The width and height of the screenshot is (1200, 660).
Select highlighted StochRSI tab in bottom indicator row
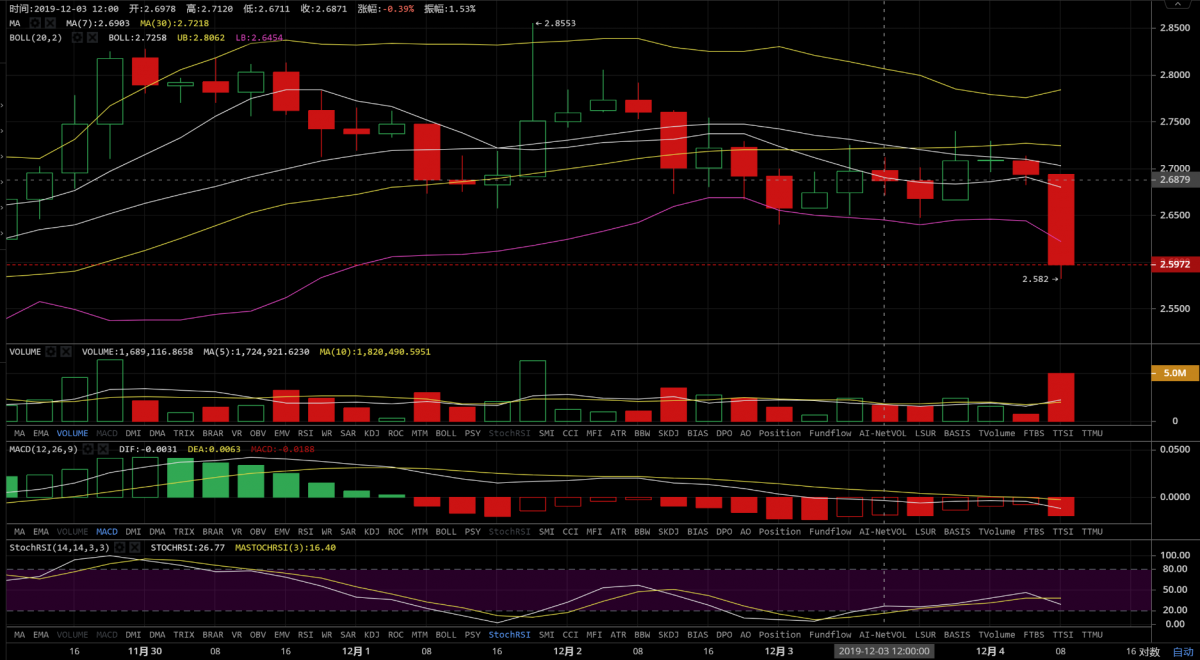pyautogui.click(x=510, y=634)
